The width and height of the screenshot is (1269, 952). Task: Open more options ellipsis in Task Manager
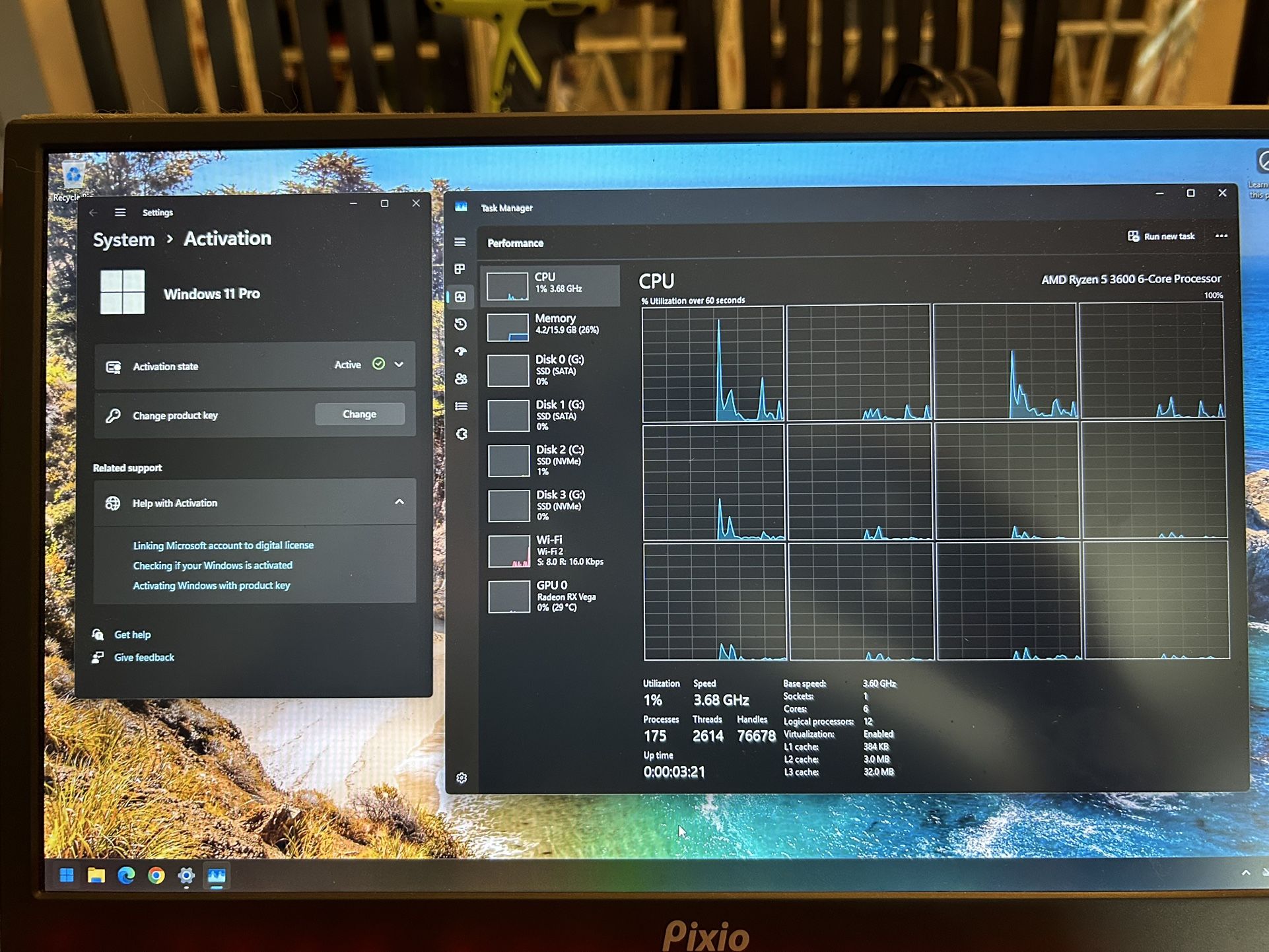[1221, 236]
